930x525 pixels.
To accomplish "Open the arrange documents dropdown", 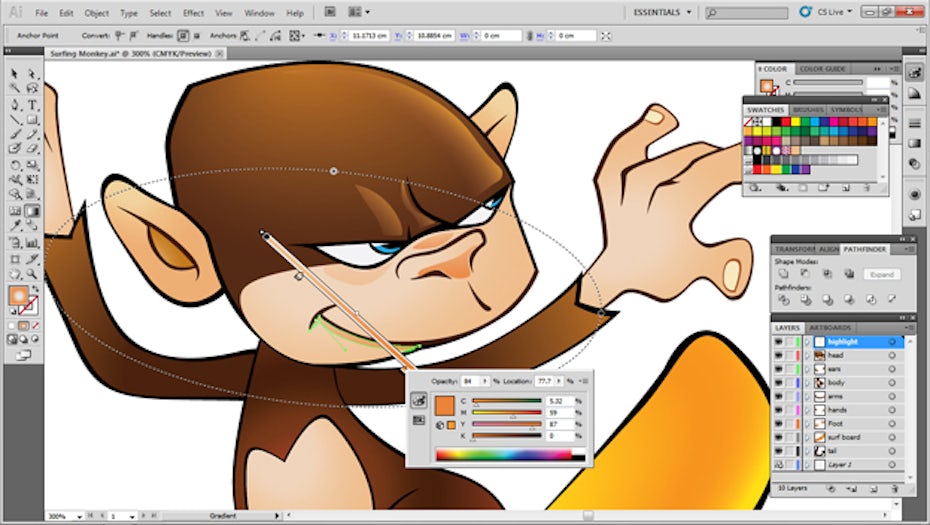I will 359,12.
